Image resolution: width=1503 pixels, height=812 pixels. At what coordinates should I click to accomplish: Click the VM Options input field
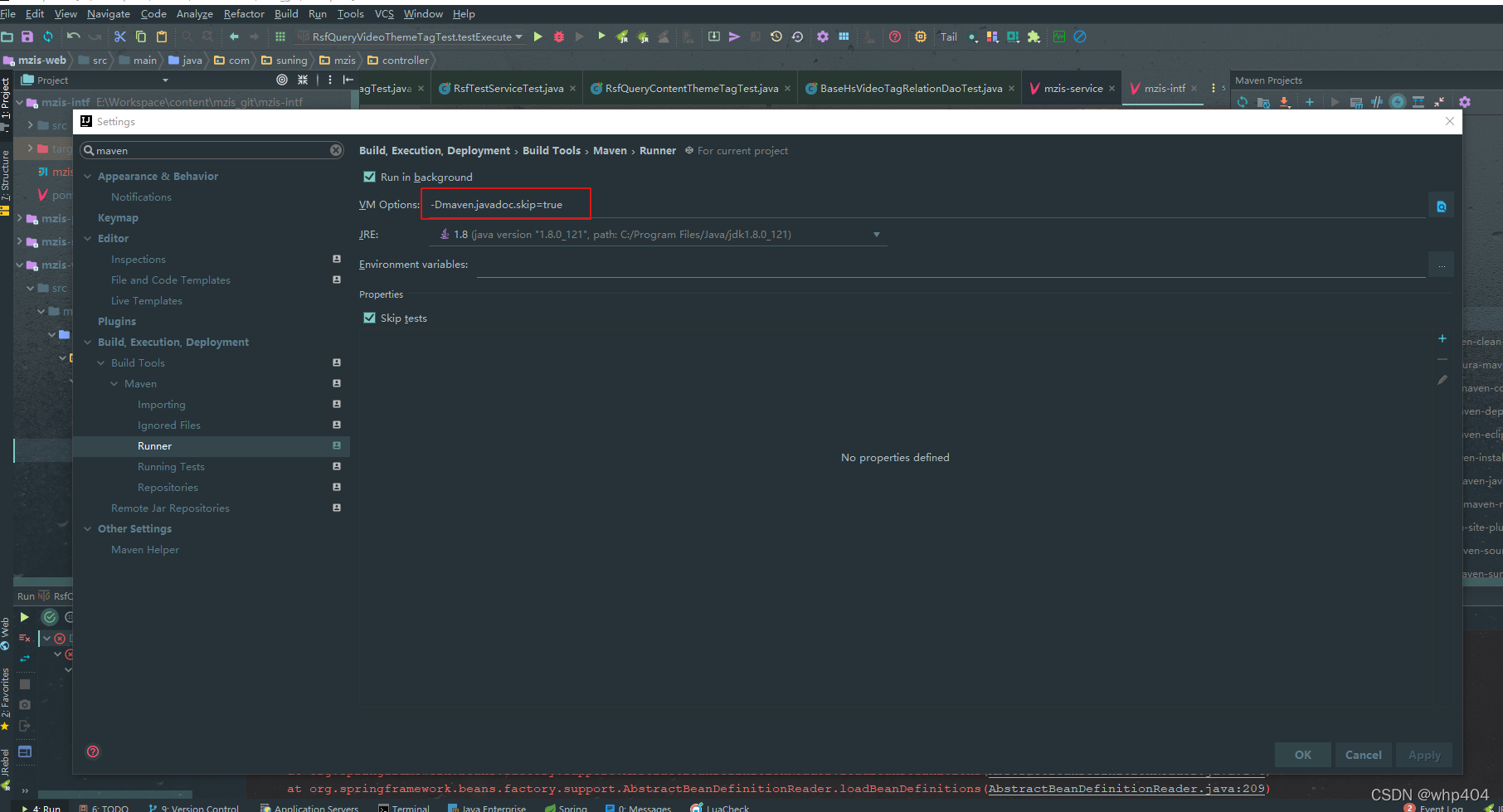click(925, 205)
